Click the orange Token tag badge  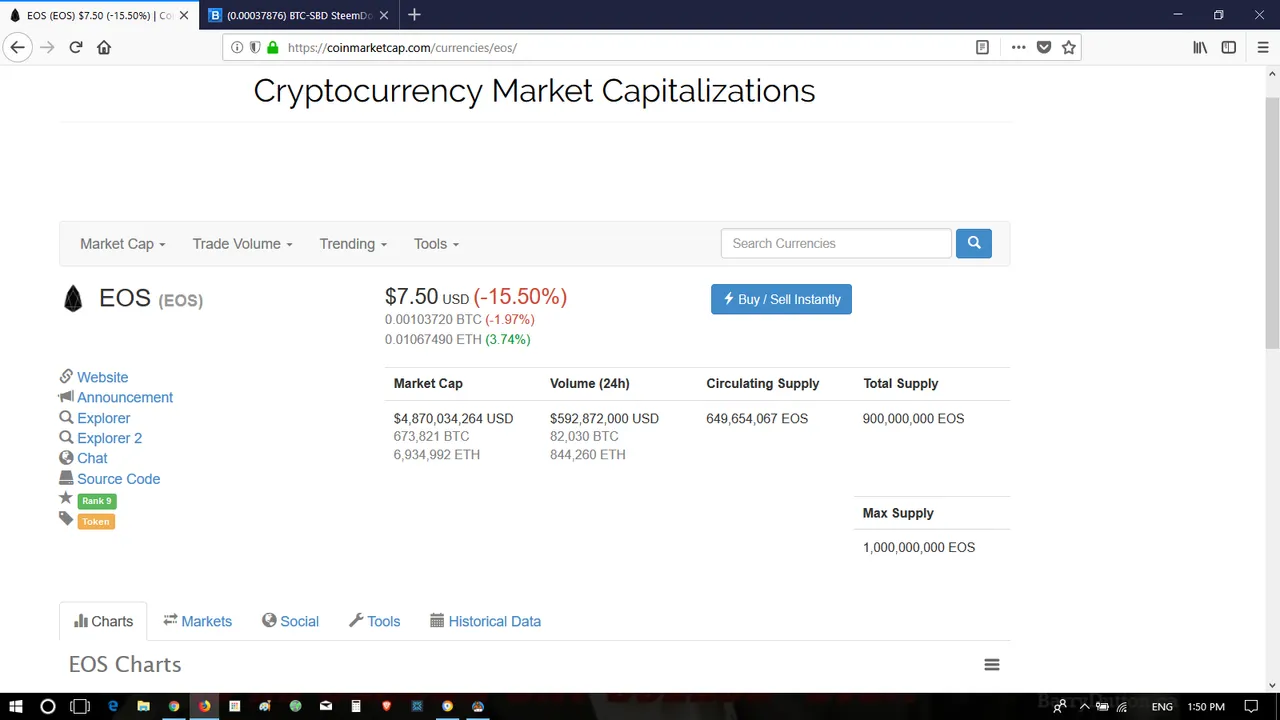click(x=96, y=521)
